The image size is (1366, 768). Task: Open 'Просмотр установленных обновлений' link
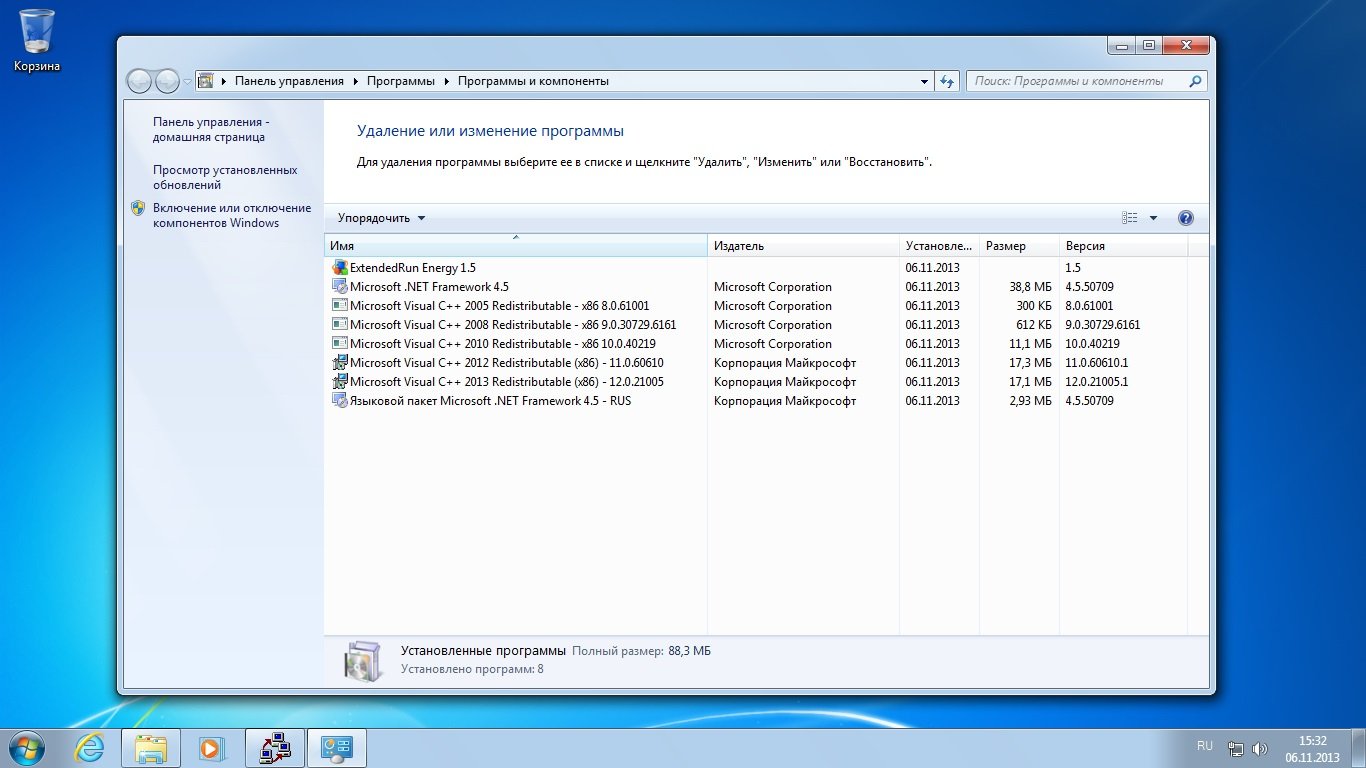[225, 177]
